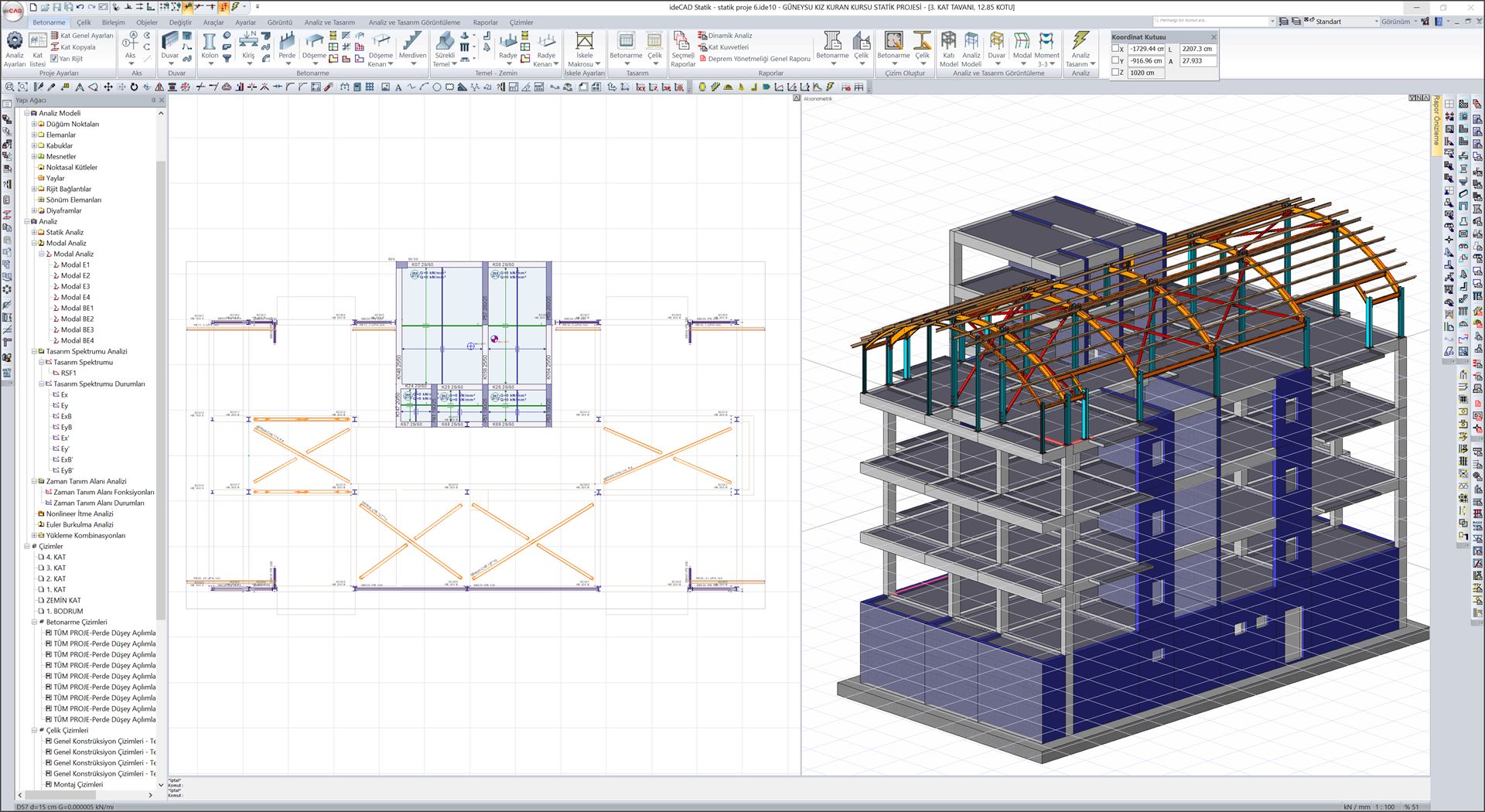
Task: Enable the Z checkbox in Koordinat Kutusu
Action: pos(1115,72)
